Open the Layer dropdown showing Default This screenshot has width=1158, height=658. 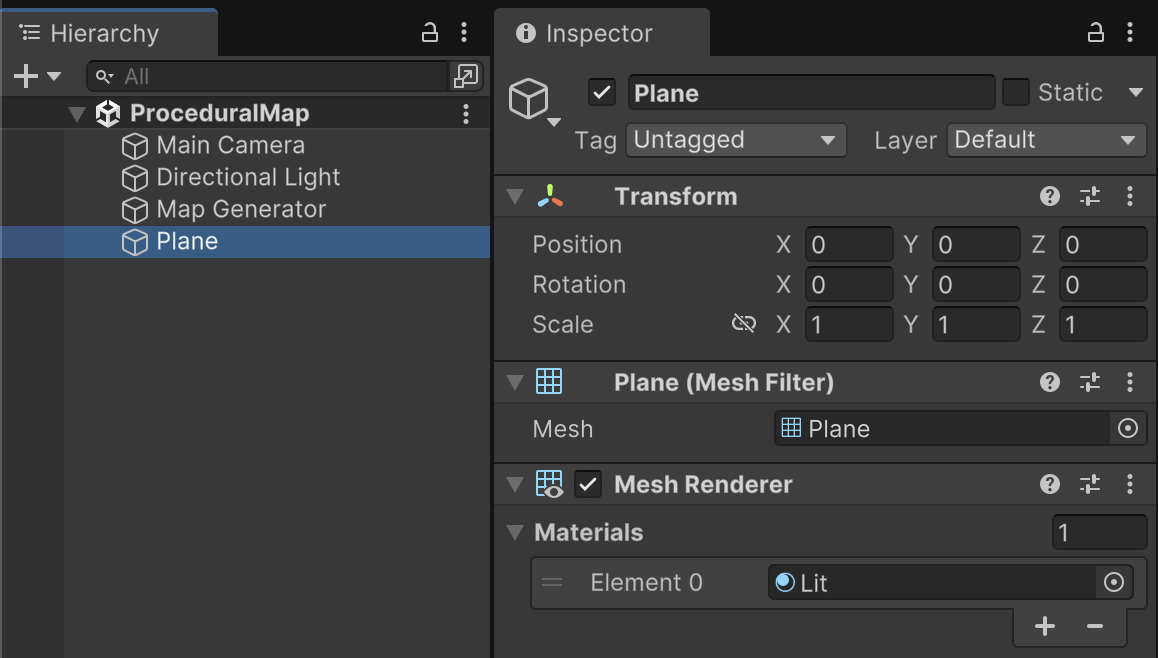1045,140
